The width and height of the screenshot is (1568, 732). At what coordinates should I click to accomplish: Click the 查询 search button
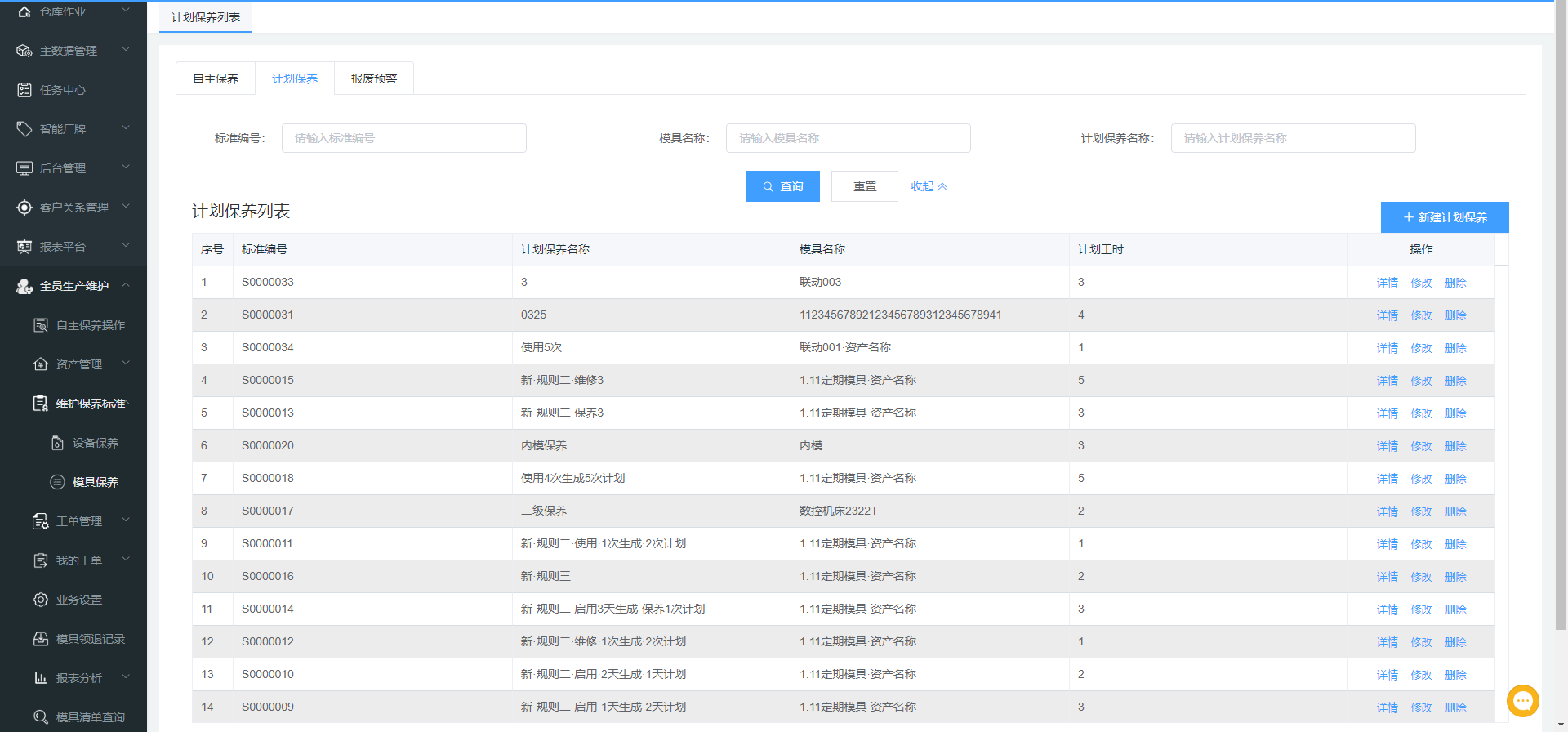(782, 186)
